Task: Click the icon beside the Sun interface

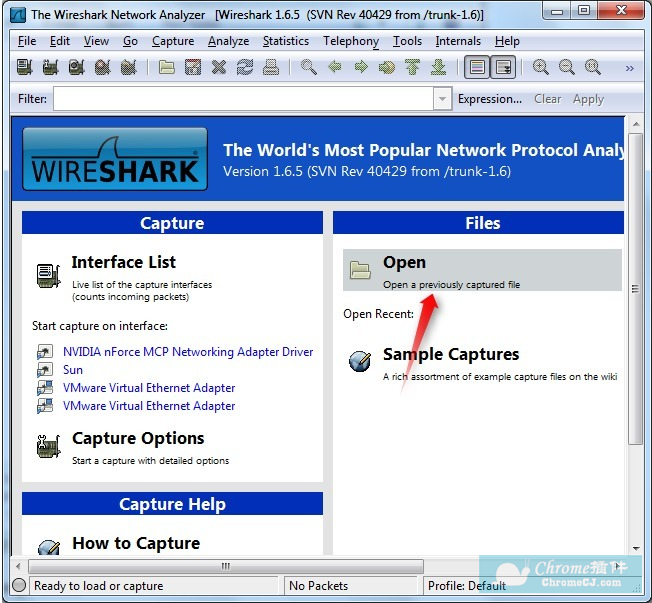Action: [x=44, y=370]
